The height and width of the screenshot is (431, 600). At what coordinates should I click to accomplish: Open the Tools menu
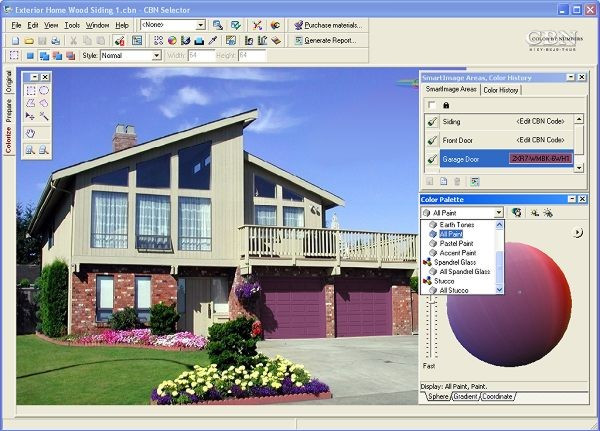[x=72, y=25]
